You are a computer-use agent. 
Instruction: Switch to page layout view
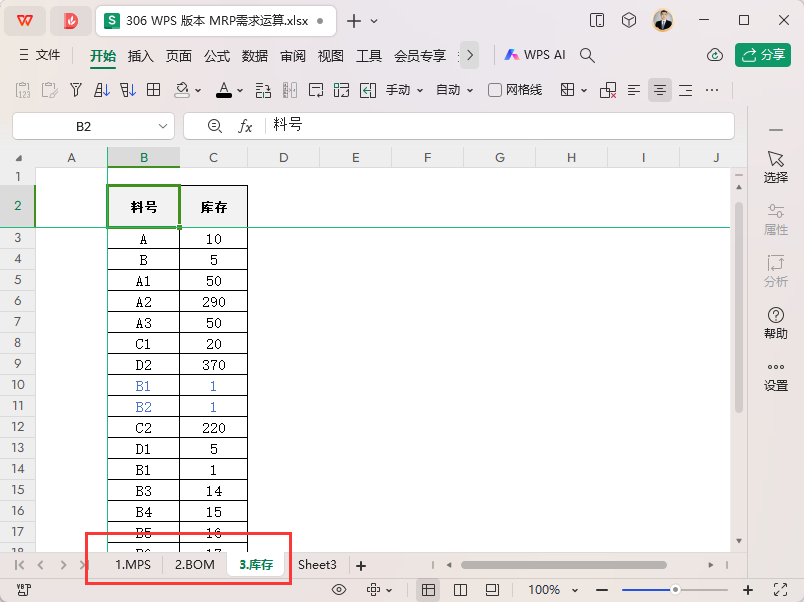[492, 590]
